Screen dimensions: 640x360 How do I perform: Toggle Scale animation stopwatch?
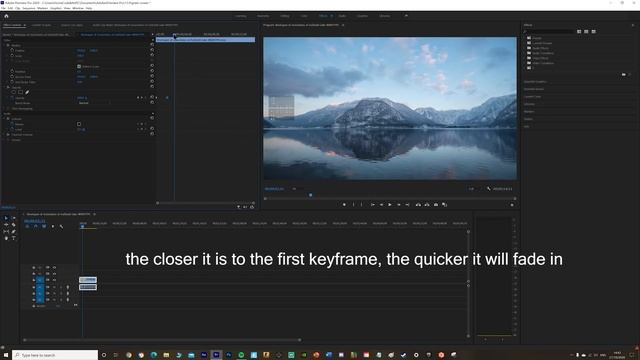[12, 56]
